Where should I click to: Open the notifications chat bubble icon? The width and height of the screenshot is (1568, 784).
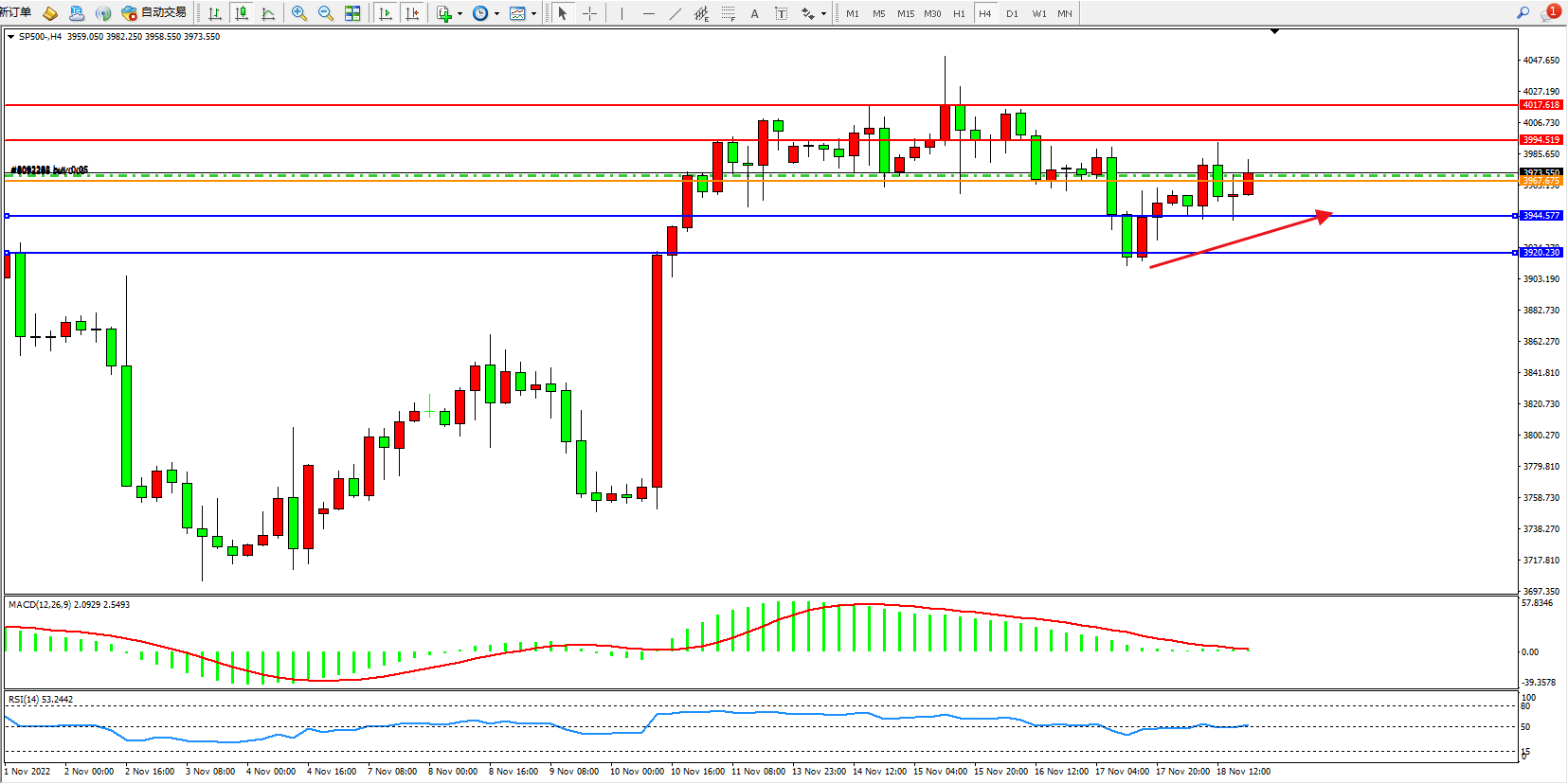pyautogui.click(x=1550, y=13)
